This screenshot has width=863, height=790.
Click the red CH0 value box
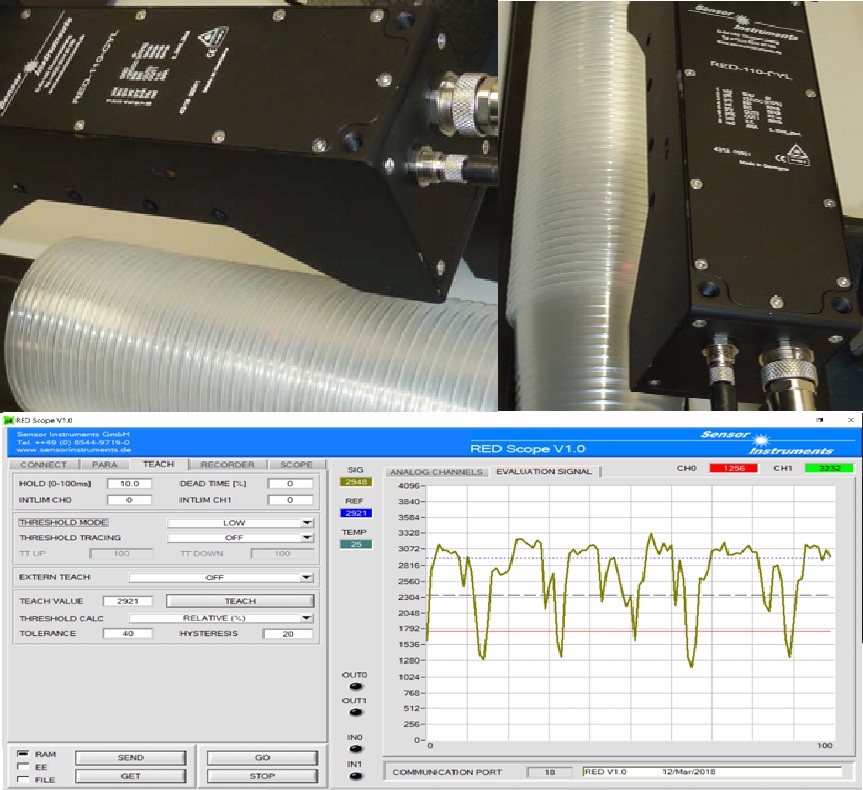(734, 468)
